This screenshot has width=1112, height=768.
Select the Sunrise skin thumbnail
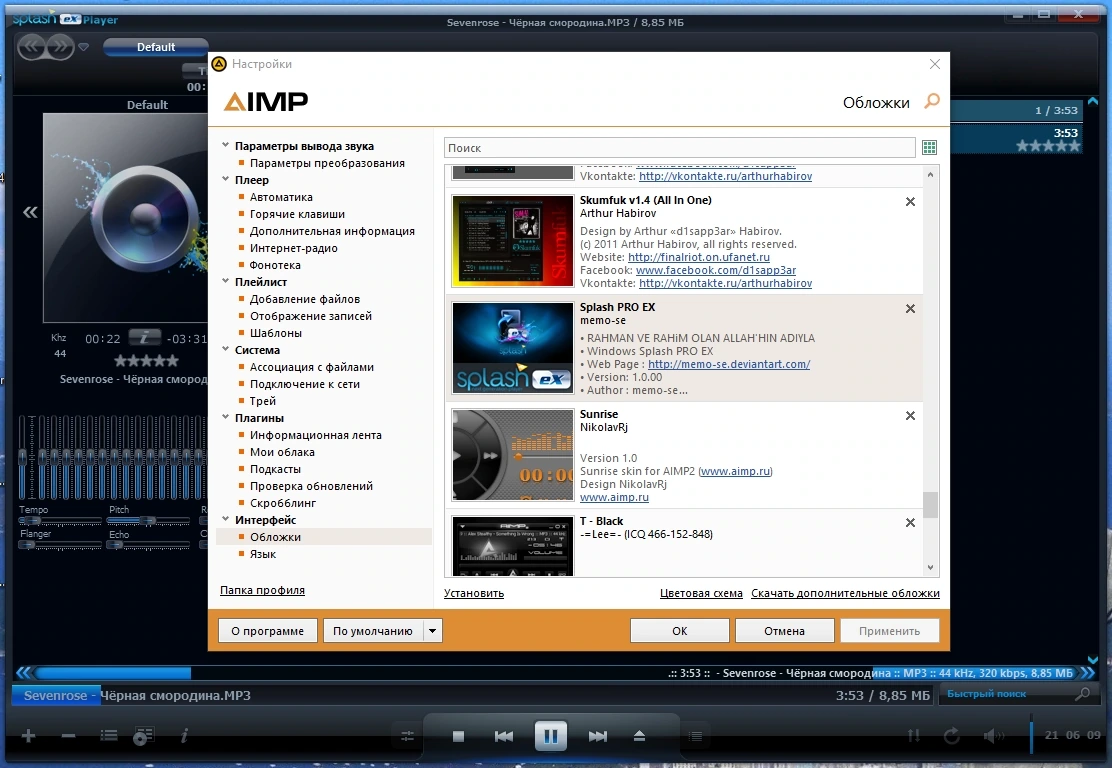(513, 455)
